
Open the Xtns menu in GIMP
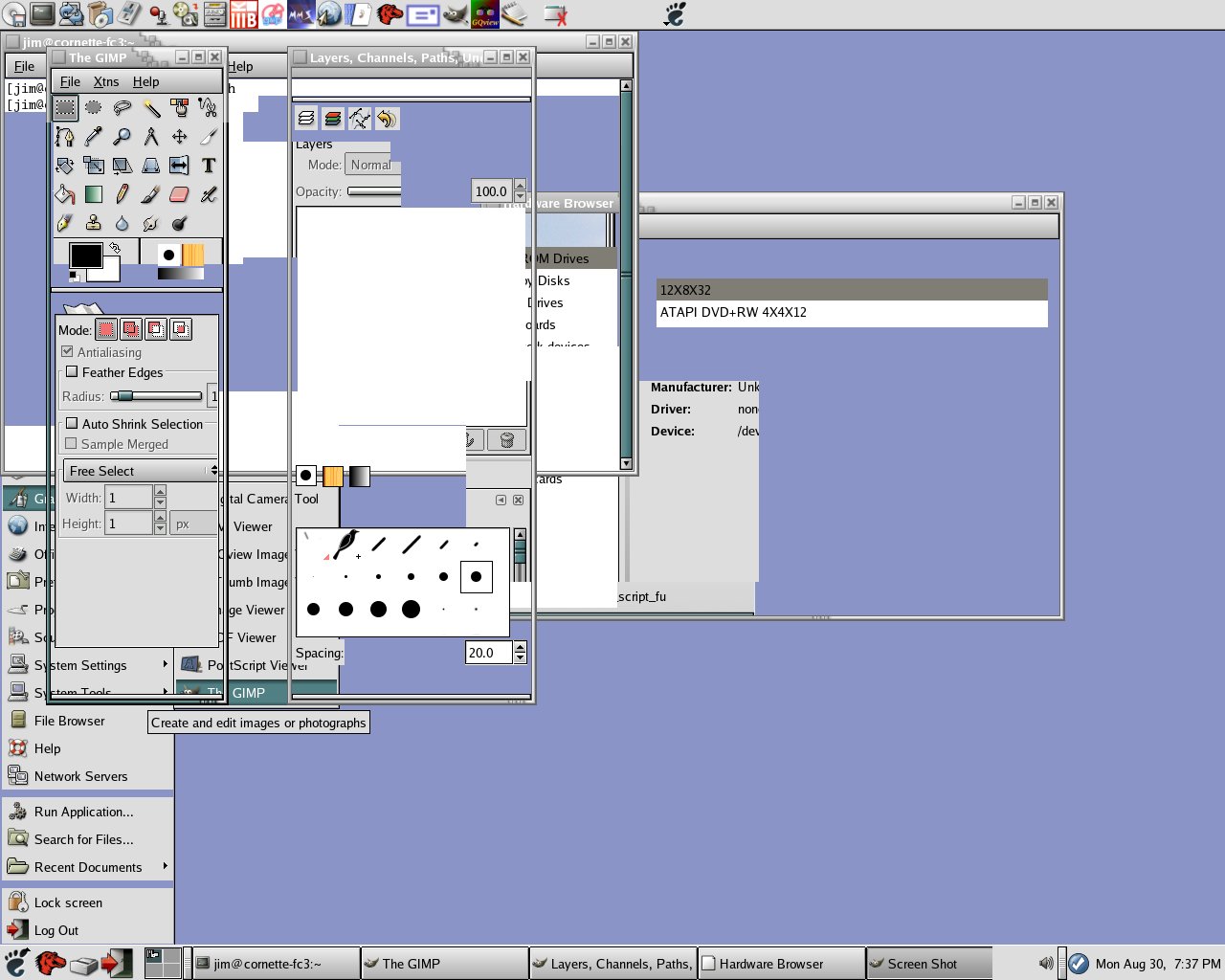pyautogui.click(x=106, y=81)
